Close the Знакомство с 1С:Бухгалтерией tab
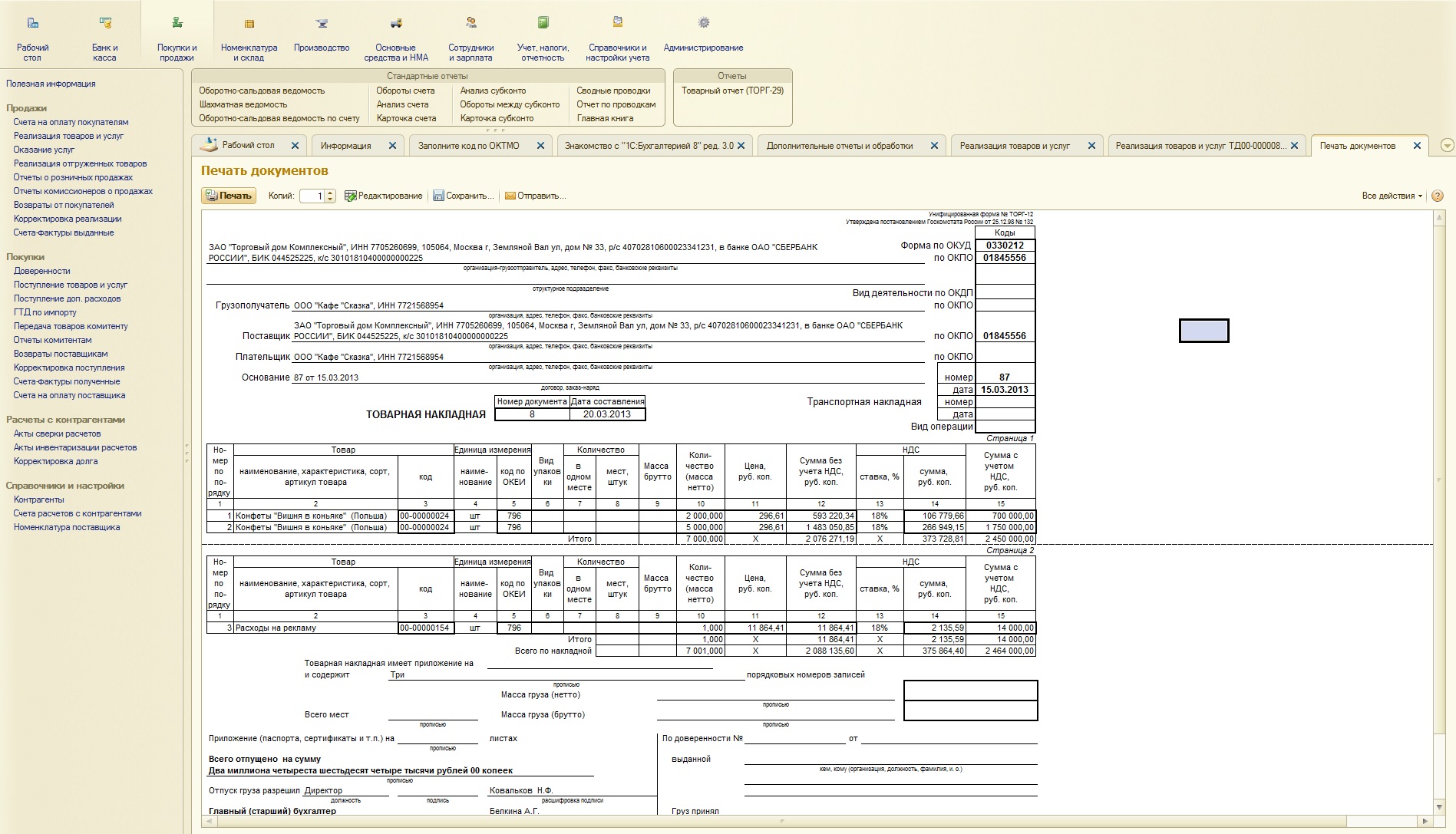This screenshot has height=834, width=1456. 741,146
